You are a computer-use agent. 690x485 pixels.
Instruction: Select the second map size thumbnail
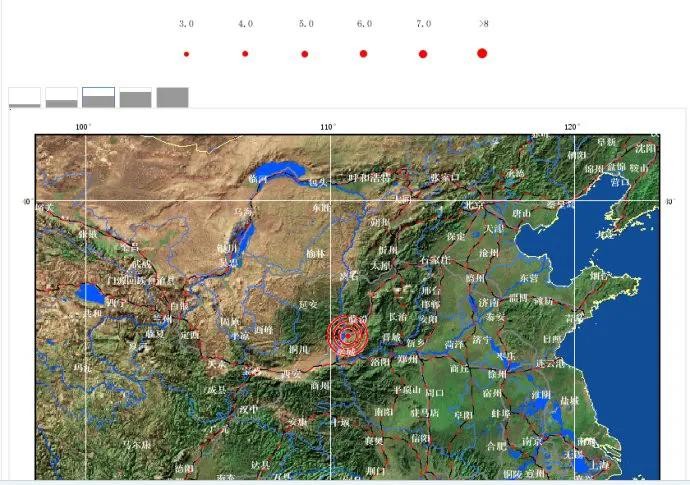61,98
